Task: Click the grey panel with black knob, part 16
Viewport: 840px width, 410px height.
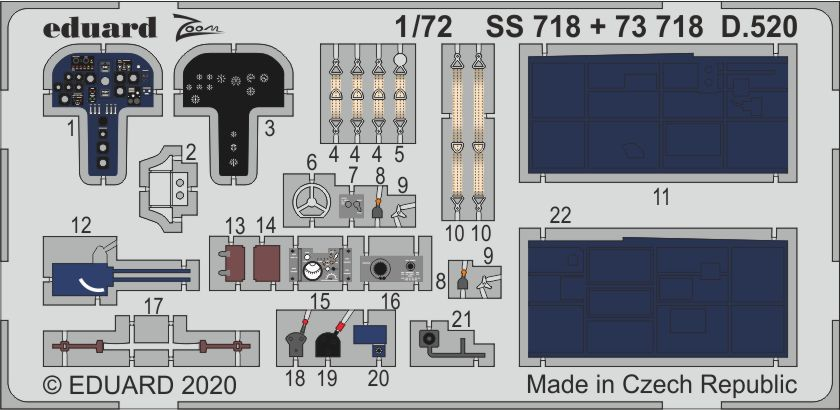Action: pyautogui.click(x=395, y=267)
